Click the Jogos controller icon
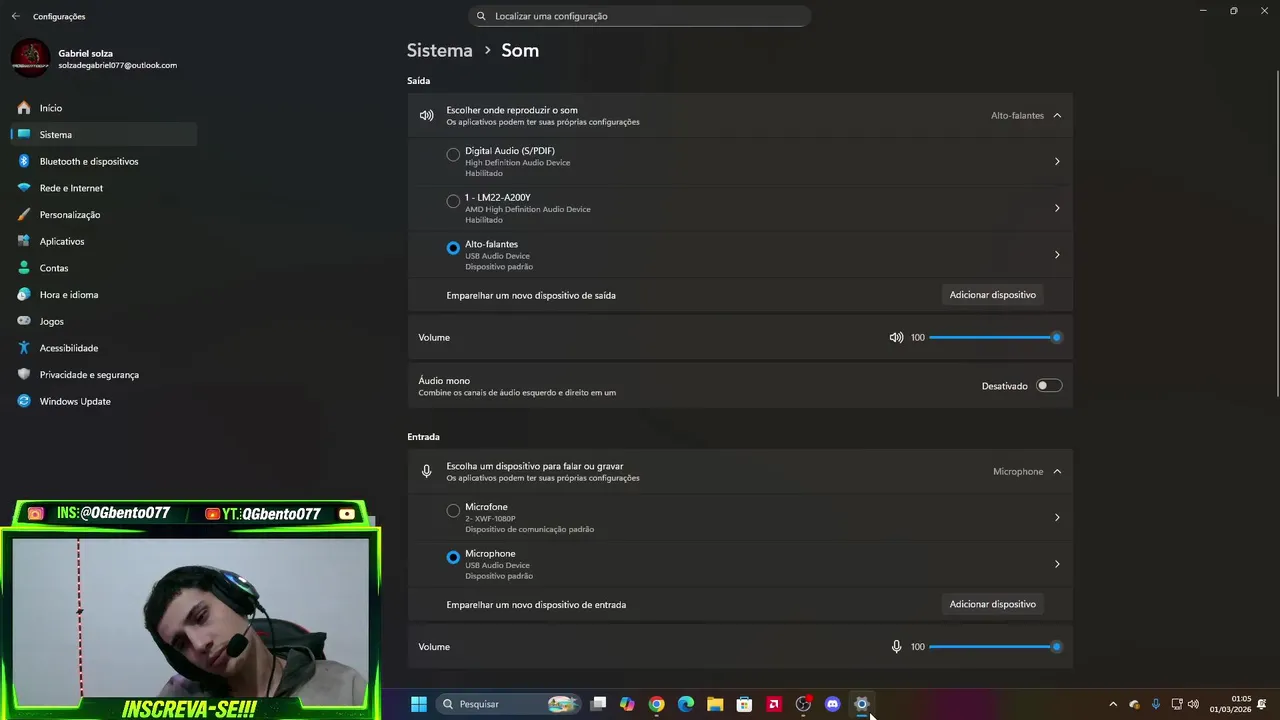 pyautogui.click(x=24, y=321)
